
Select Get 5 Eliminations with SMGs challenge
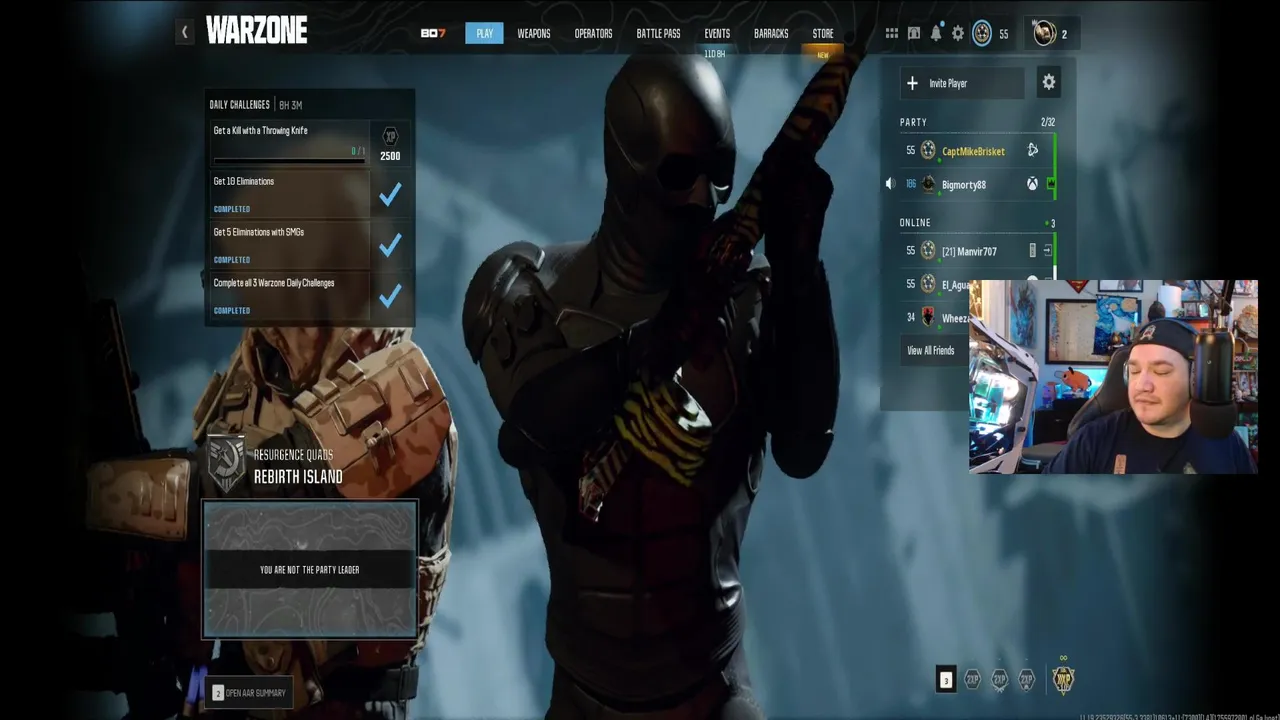[289, 245]
